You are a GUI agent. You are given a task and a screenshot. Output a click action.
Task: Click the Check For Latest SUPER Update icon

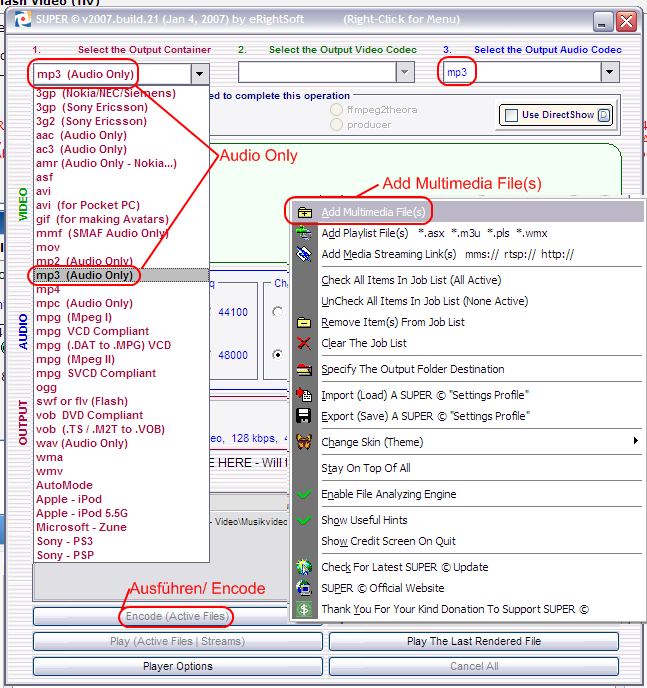click(x=304, y=567)
